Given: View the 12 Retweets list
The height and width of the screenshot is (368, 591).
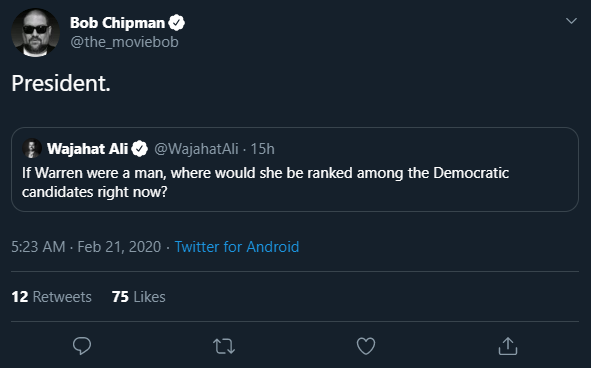Looking at the screenshot, I should [52, 297].
